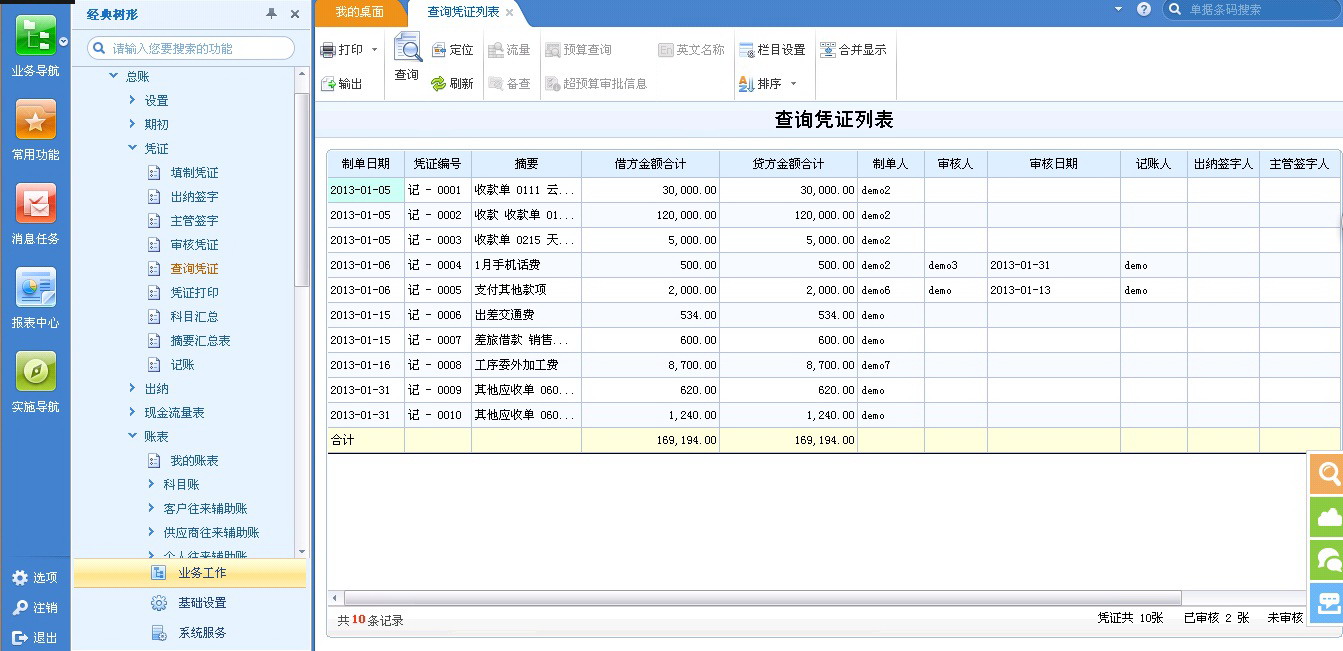Click the 借方金额合计 column header
The image size is (1343, 651).
(x=650, y=164)
